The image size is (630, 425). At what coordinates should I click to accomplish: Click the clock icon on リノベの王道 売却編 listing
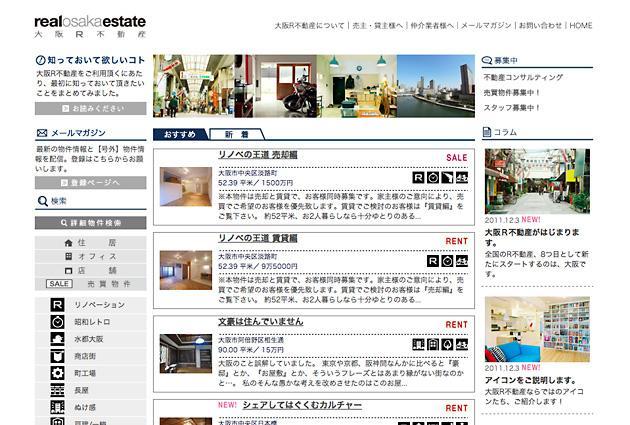pos(433,178)
